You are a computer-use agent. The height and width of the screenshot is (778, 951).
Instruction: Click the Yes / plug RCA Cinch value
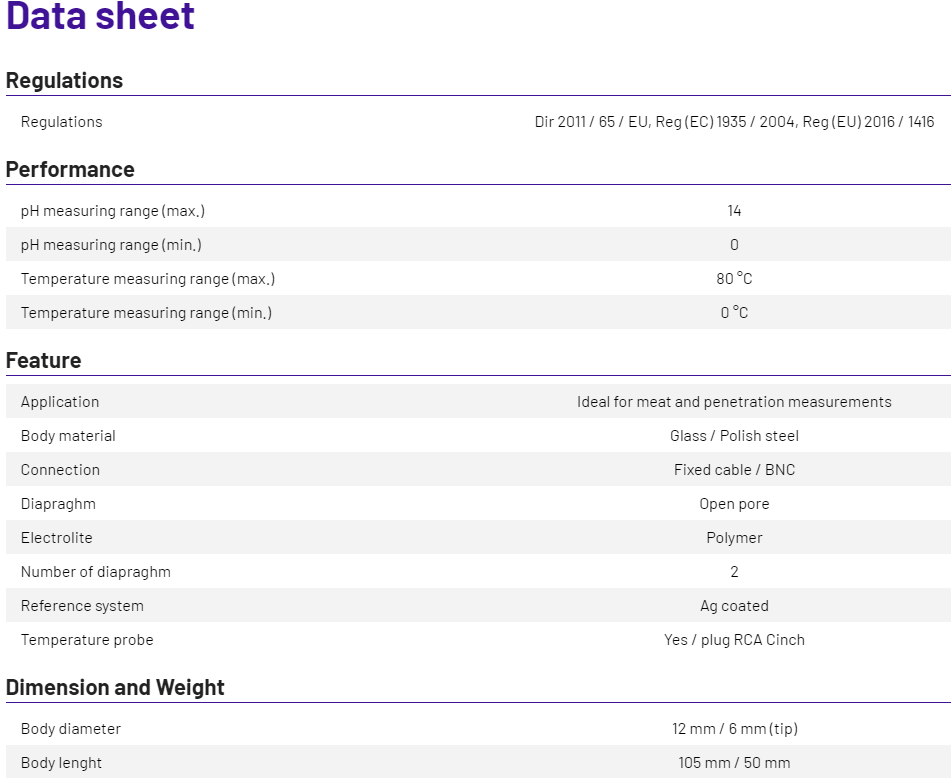click(x=734, y=640)
